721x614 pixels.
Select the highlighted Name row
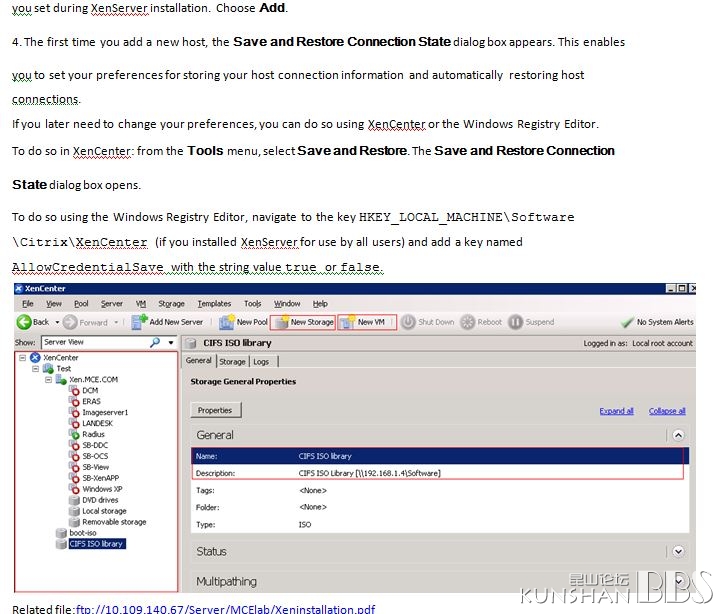[440, 456]
